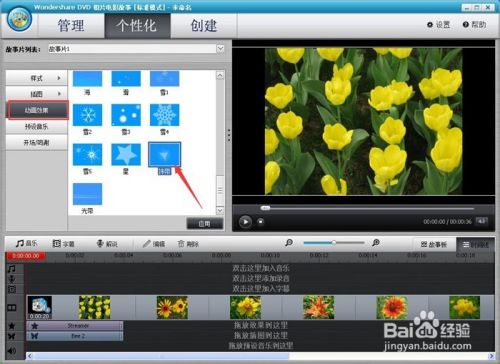Open the 故事片列表 dropdown
This screenshot has width=500, height=364.
pos(220,49)
